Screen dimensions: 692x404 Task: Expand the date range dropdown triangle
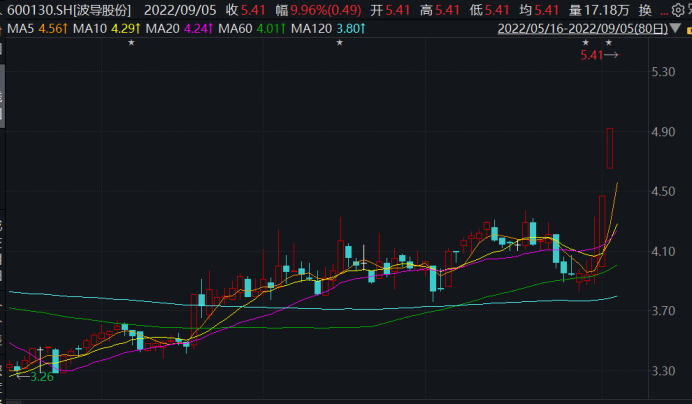[675, 29]
